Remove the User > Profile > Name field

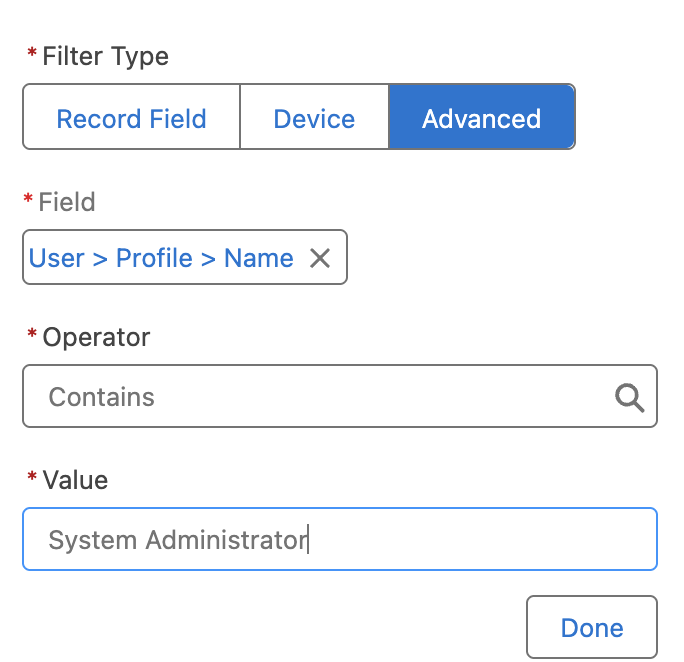click(x=320, y=258)
